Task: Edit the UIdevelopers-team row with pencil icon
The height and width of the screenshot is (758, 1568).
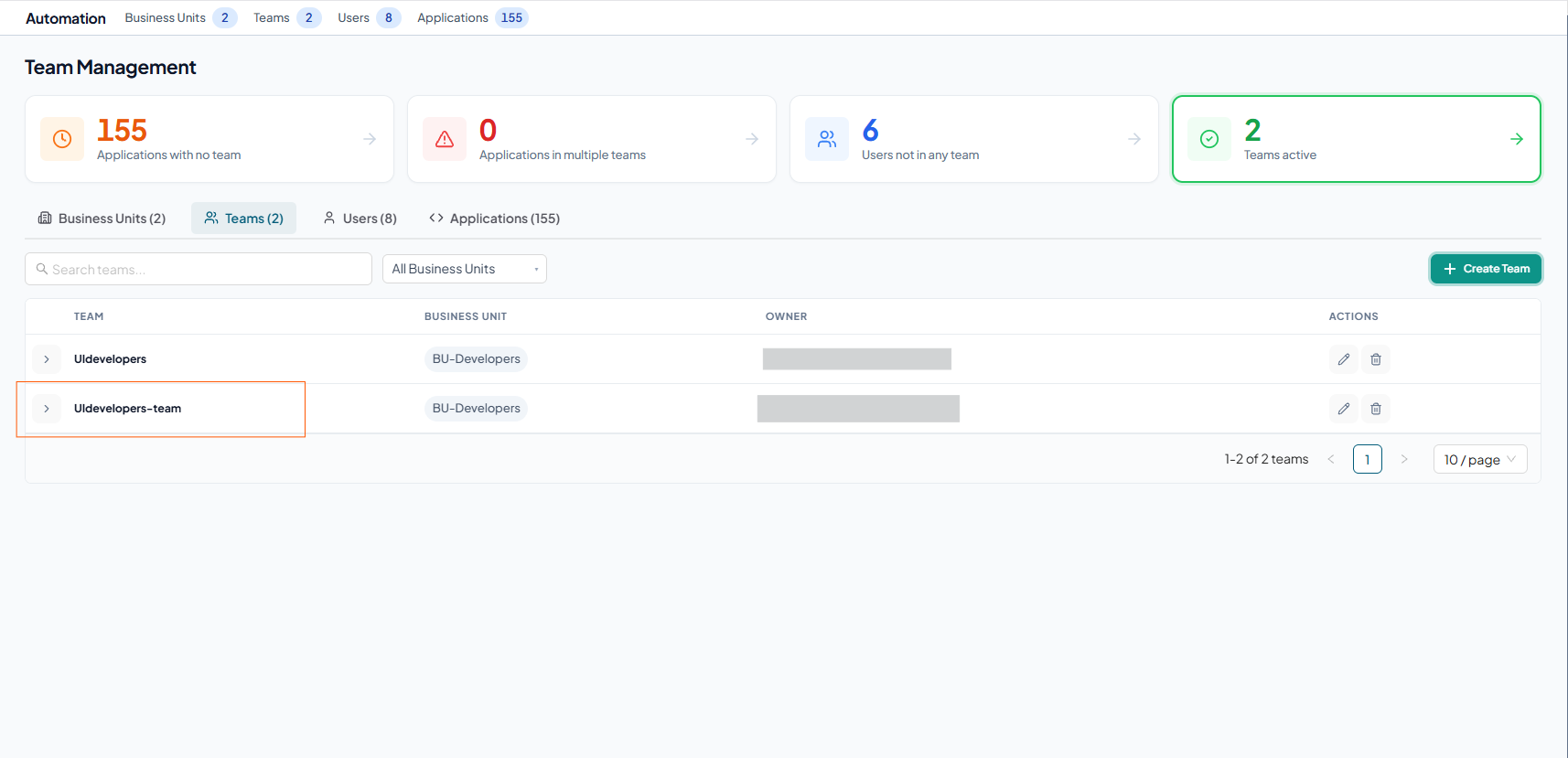Action: [1344, 409]
